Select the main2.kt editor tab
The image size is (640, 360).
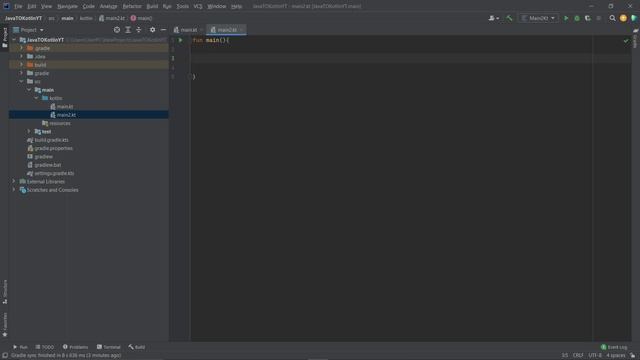(x=225, y=30)
